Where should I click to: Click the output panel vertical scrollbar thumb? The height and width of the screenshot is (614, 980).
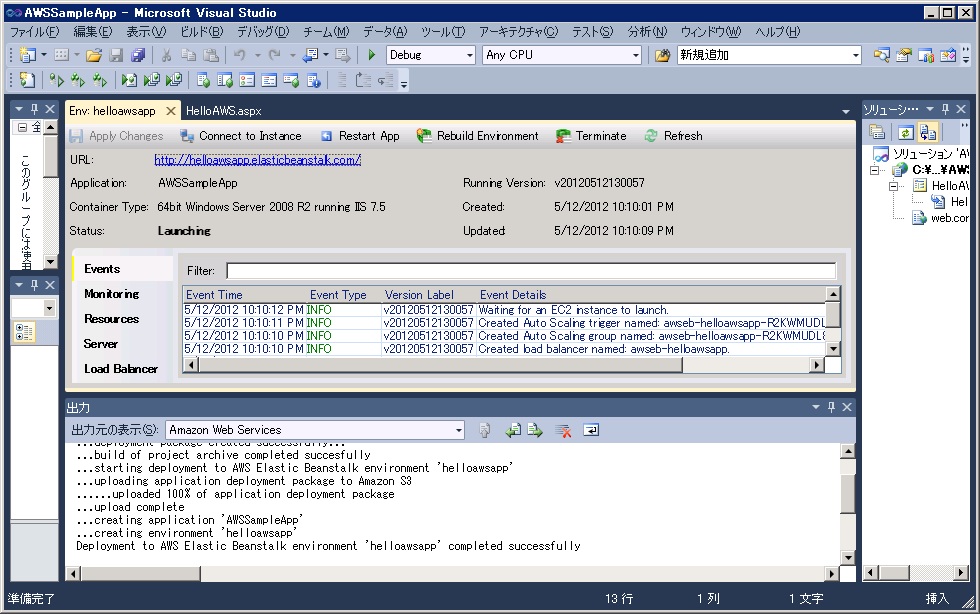coord(848,493)
